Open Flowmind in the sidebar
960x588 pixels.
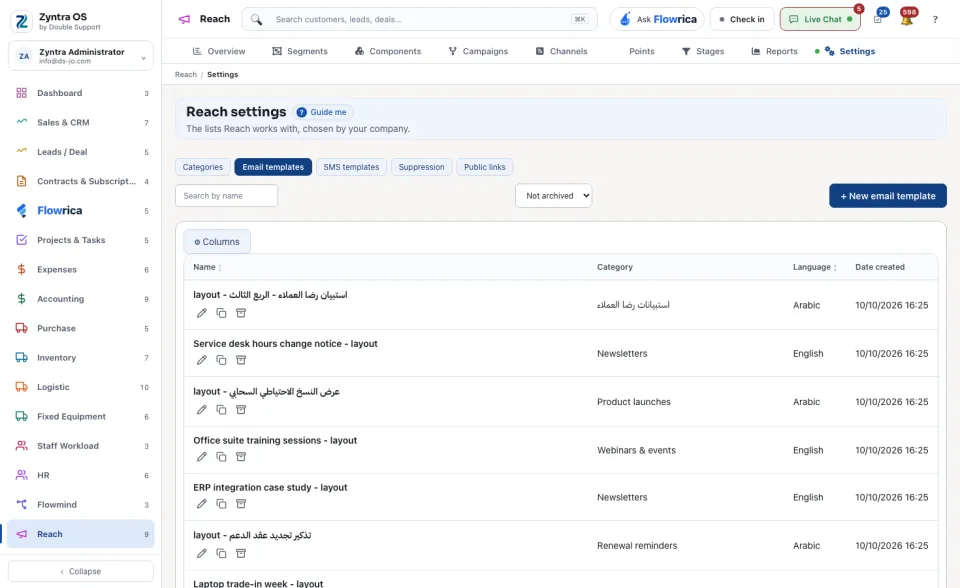point(81,505)
